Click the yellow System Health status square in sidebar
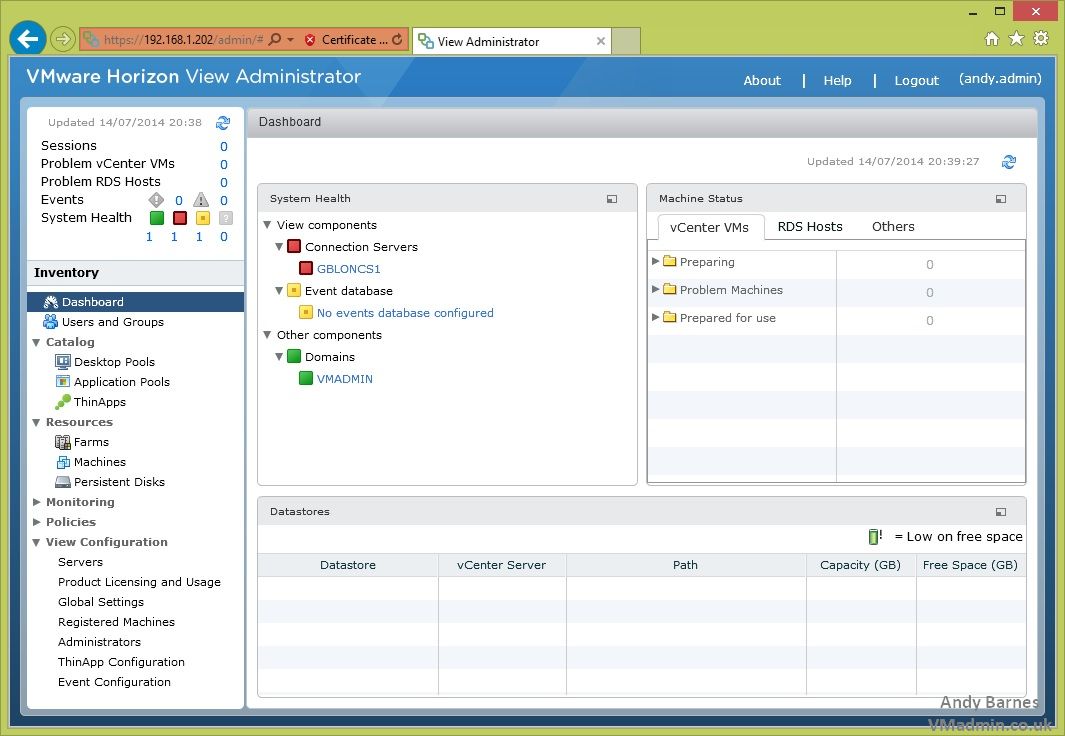1065x736 pixels. coord(202,218)
